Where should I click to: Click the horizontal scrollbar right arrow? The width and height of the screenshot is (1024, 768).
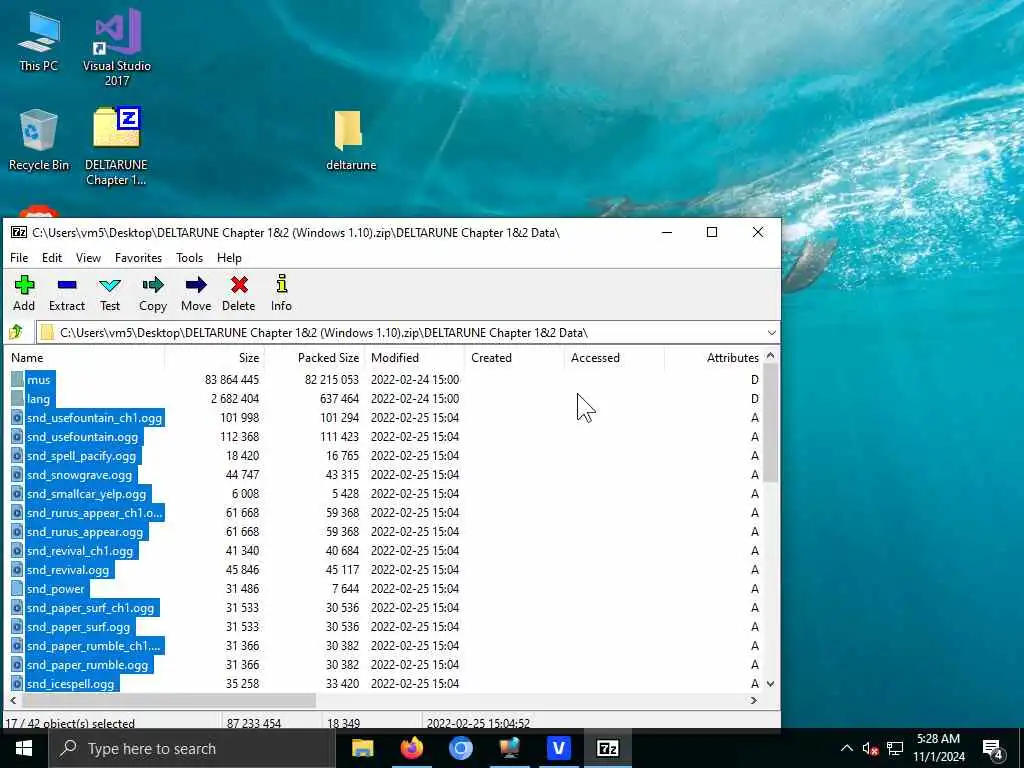tap(754, 700)
